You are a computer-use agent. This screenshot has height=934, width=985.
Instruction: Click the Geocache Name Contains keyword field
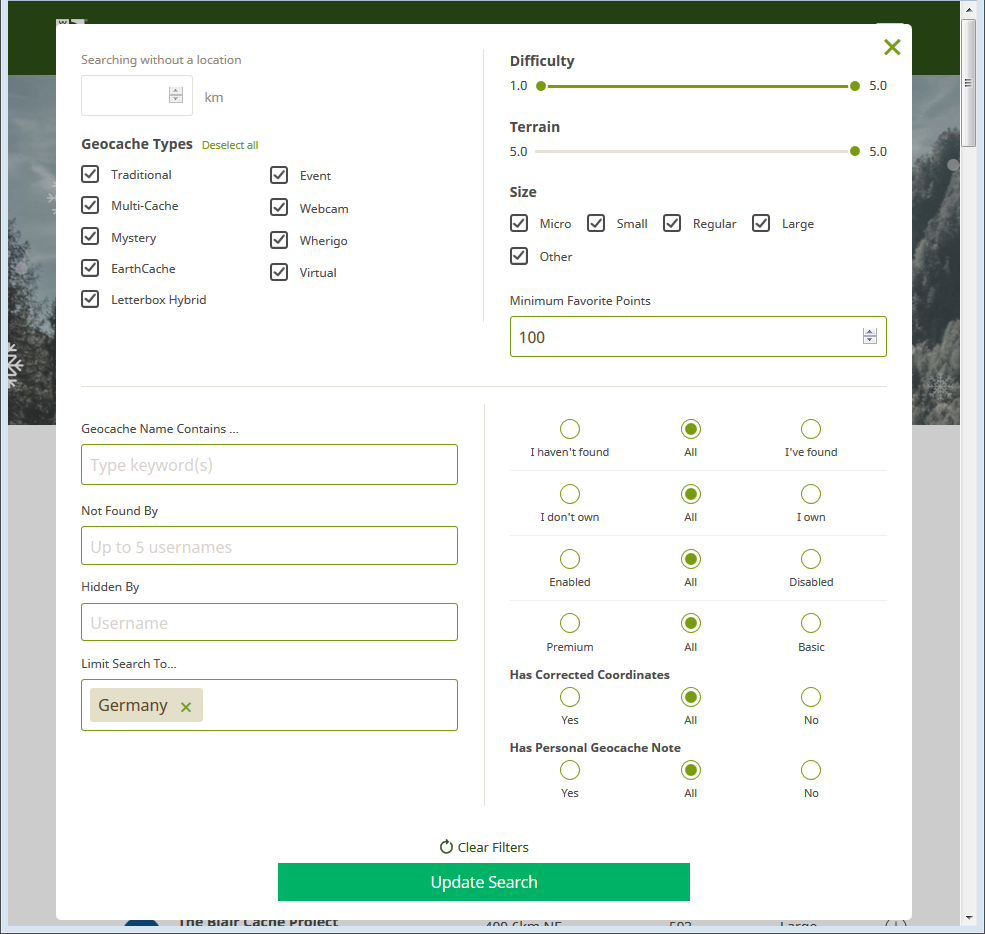pyautogui.click(x=269, y=465)
